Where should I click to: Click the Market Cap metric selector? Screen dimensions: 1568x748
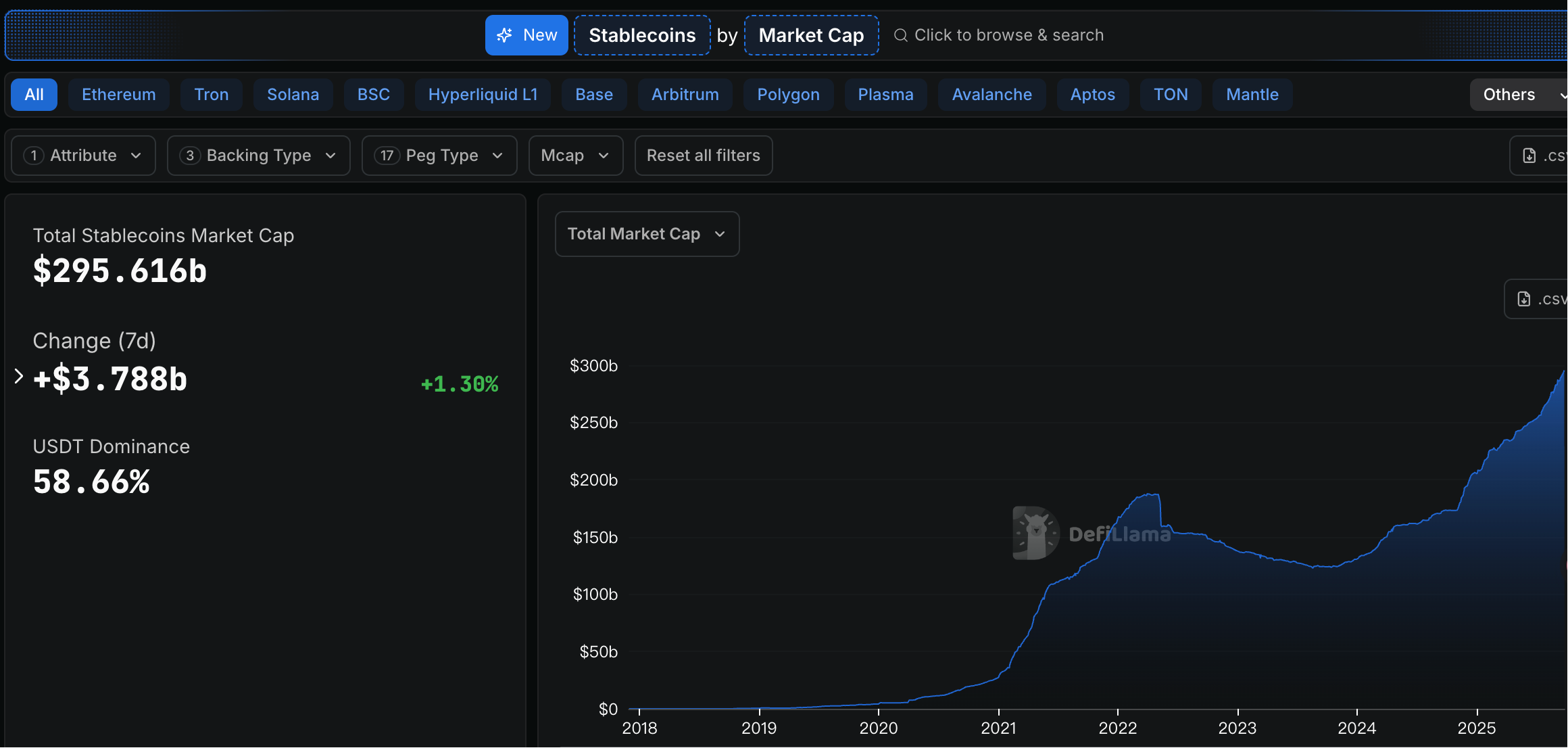pyautogui.click(x=811, y=35)
